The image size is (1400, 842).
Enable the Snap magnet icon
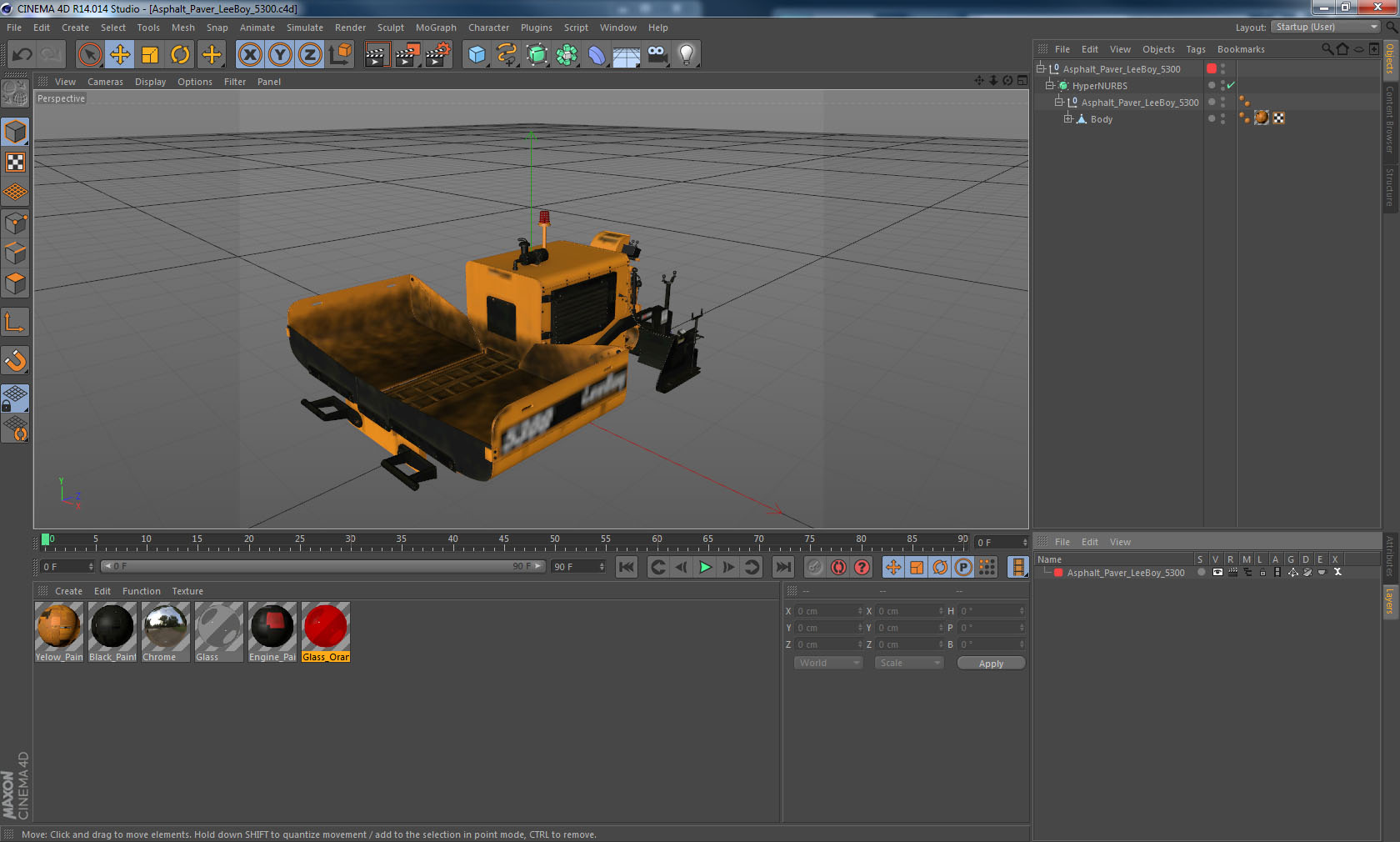pyautogui.click(x=15, y=361)
